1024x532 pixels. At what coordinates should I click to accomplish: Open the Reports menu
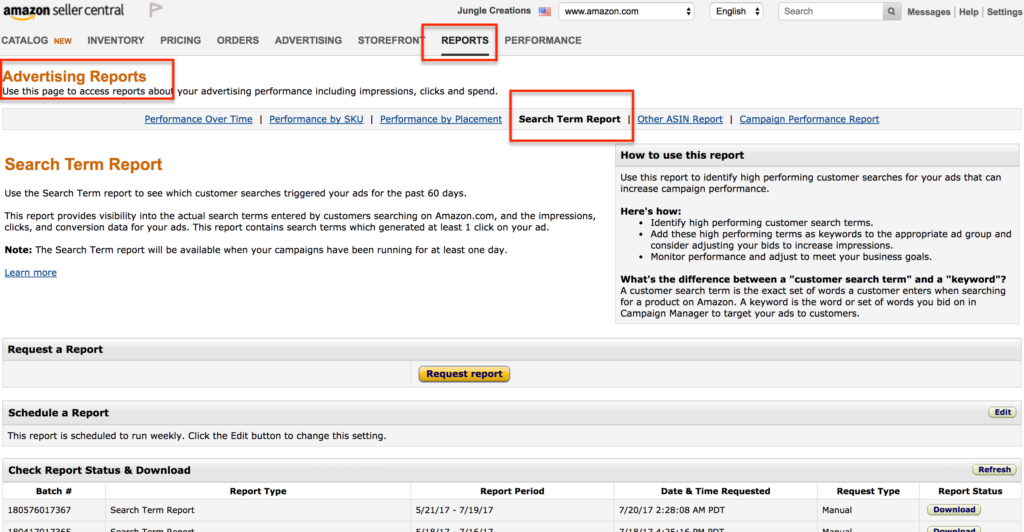(465, 40)
